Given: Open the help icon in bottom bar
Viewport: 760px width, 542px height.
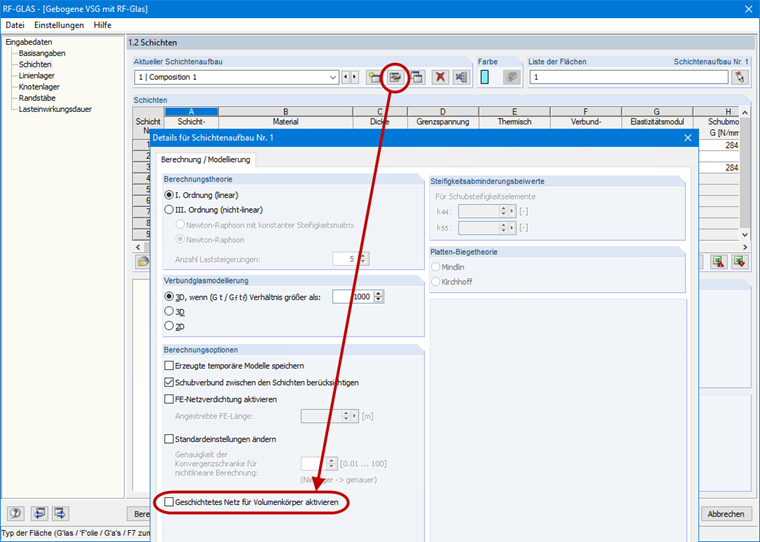Looking at the screenshot, I should tap(16, 513).
